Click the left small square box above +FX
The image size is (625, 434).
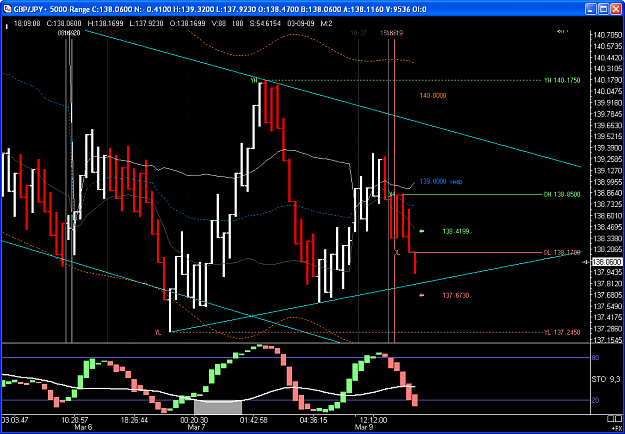coord(610,418)
